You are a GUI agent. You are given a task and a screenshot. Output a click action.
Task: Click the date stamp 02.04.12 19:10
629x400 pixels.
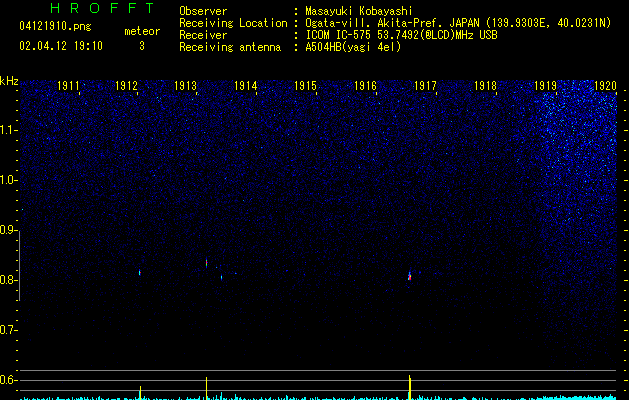point(61,46)
